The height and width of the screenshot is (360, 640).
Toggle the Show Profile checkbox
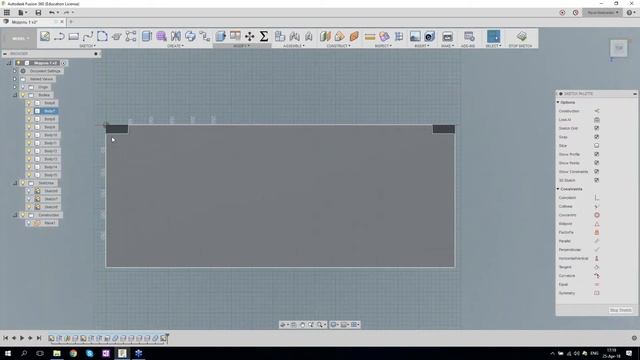tap(597, 154)
